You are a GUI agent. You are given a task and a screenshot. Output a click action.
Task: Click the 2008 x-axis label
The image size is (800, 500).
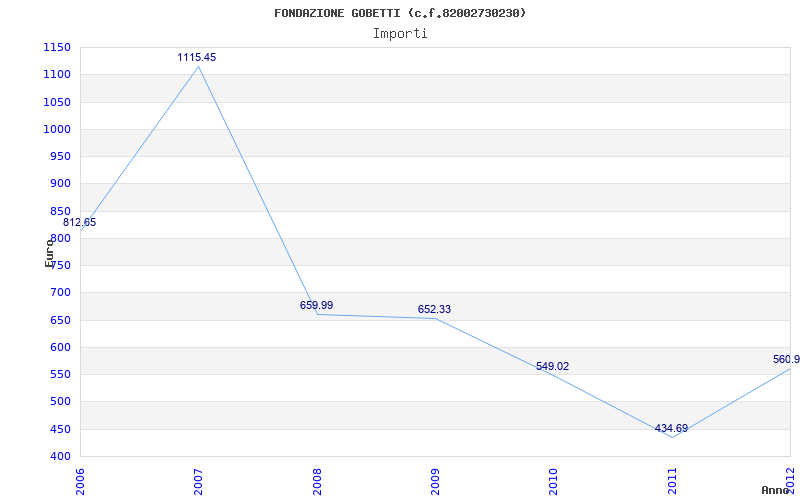coord(317,480)
